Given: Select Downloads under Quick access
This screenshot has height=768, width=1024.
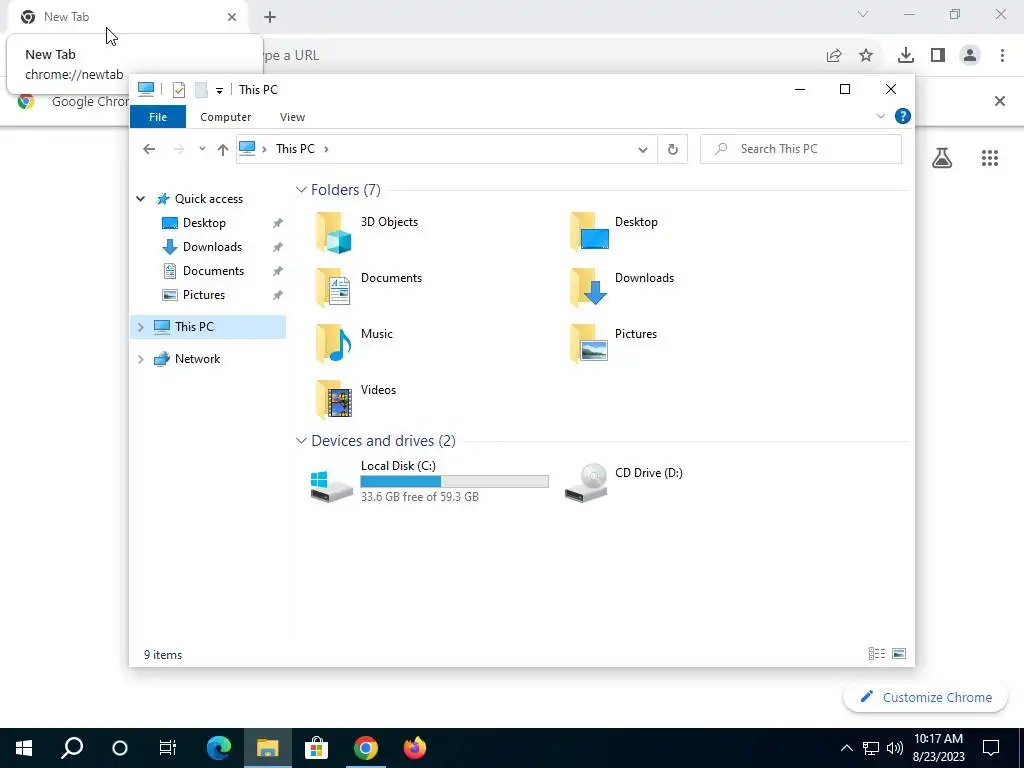Looking at the screenshot, I should click(x=212, y=247).
